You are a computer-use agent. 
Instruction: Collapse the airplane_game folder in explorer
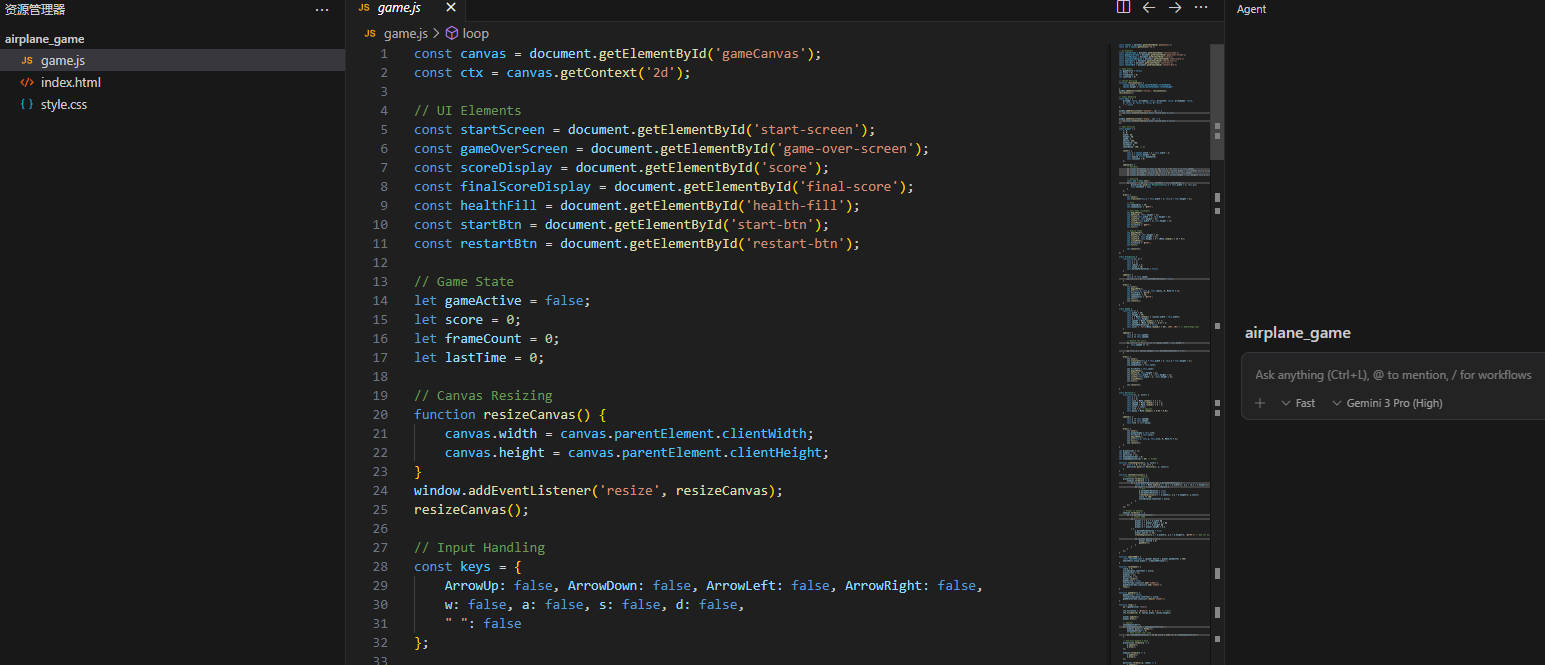tap(45, 39)
